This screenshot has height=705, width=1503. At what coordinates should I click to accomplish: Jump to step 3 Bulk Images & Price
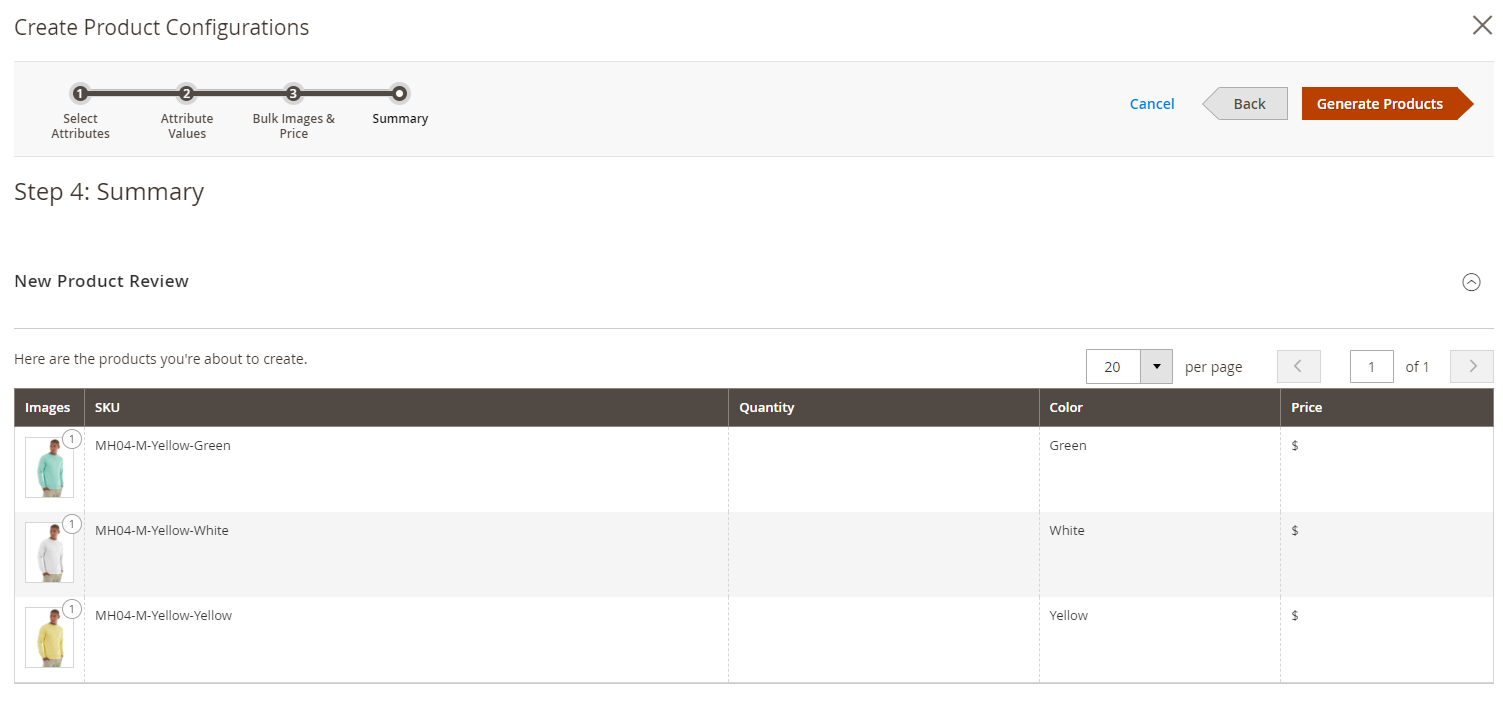[x=293, y=94]
